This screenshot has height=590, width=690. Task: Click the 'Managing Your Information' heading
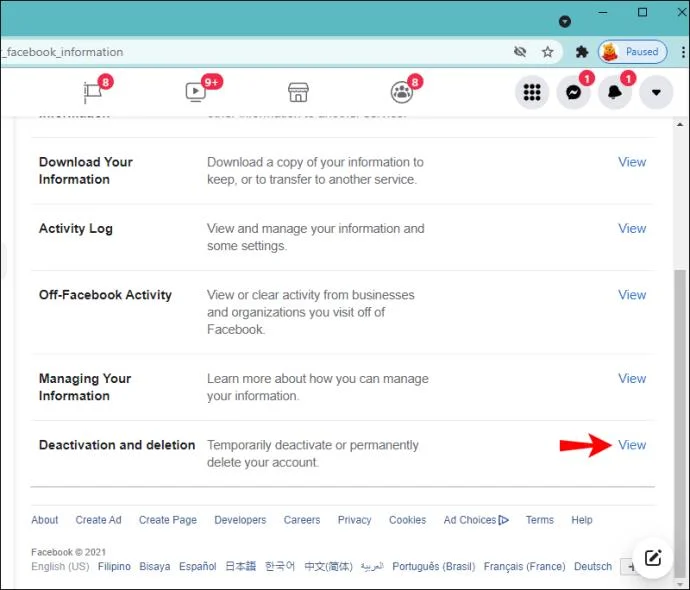(x=85, y=387)
